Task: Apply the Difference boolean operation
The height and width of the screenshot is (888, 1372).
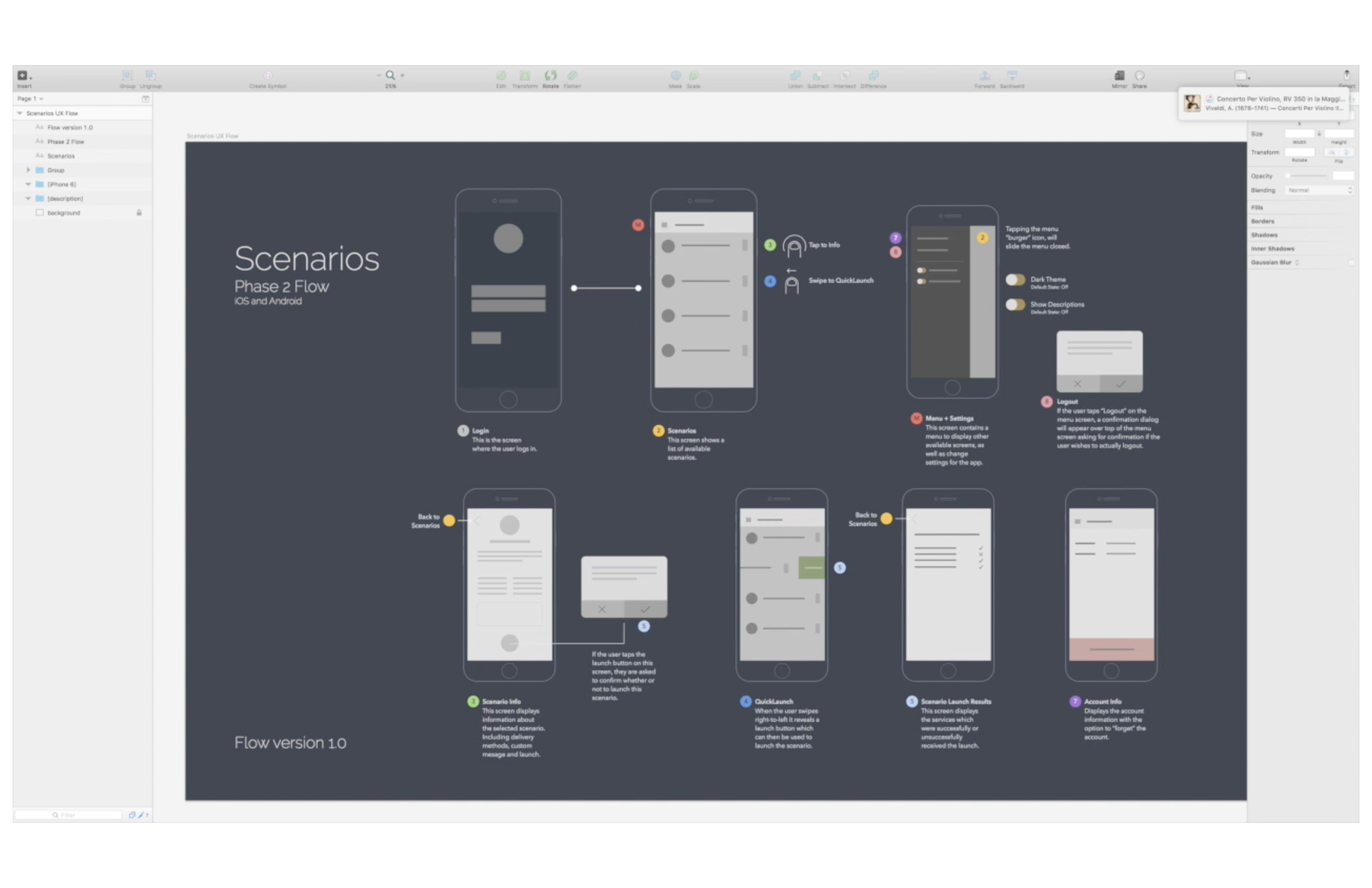Action: pyautogui.click(x=874, y=76)
